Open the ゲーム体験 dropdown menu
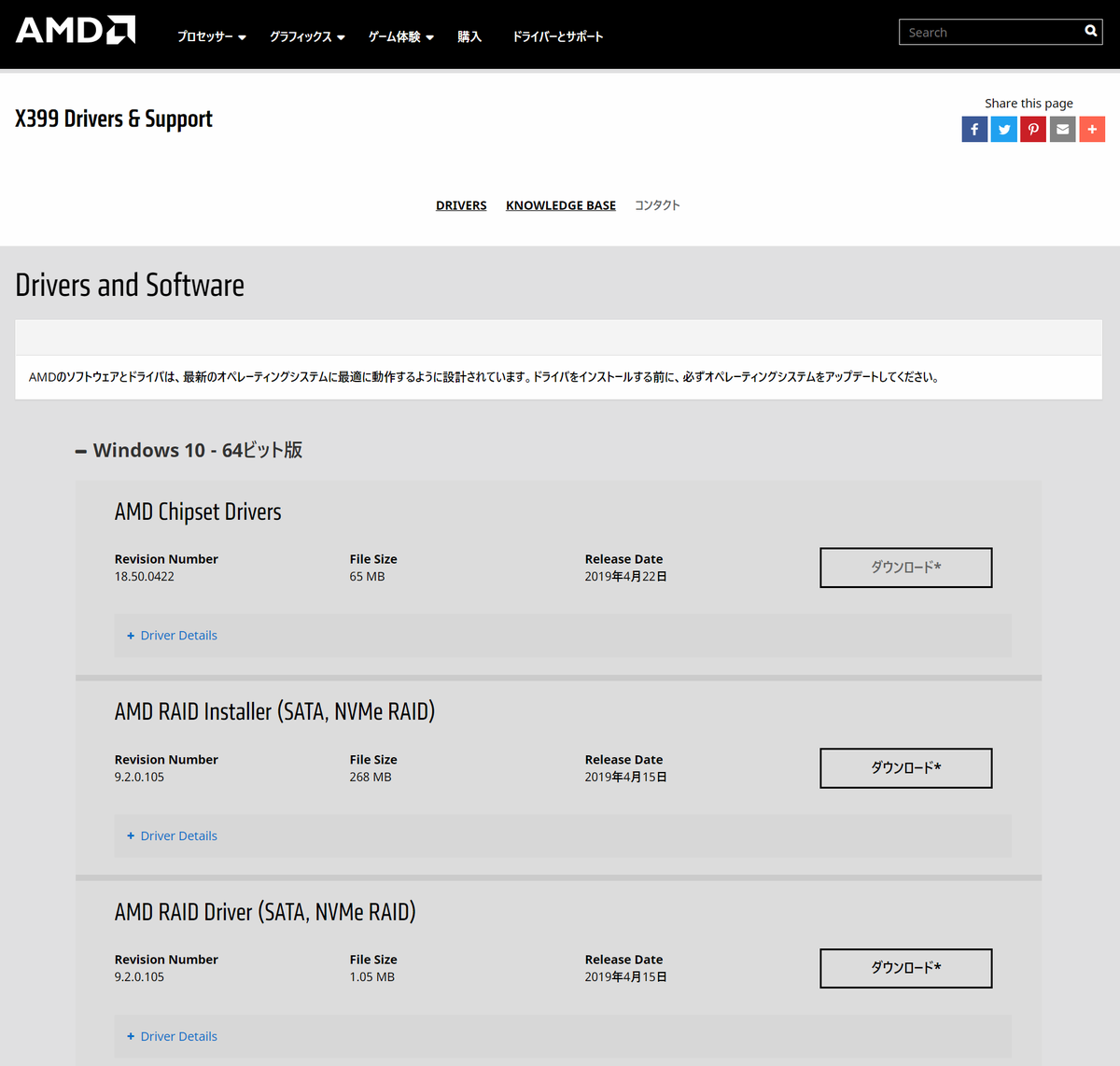Viewport: 1120px width, 1066px height. [401, 36]
